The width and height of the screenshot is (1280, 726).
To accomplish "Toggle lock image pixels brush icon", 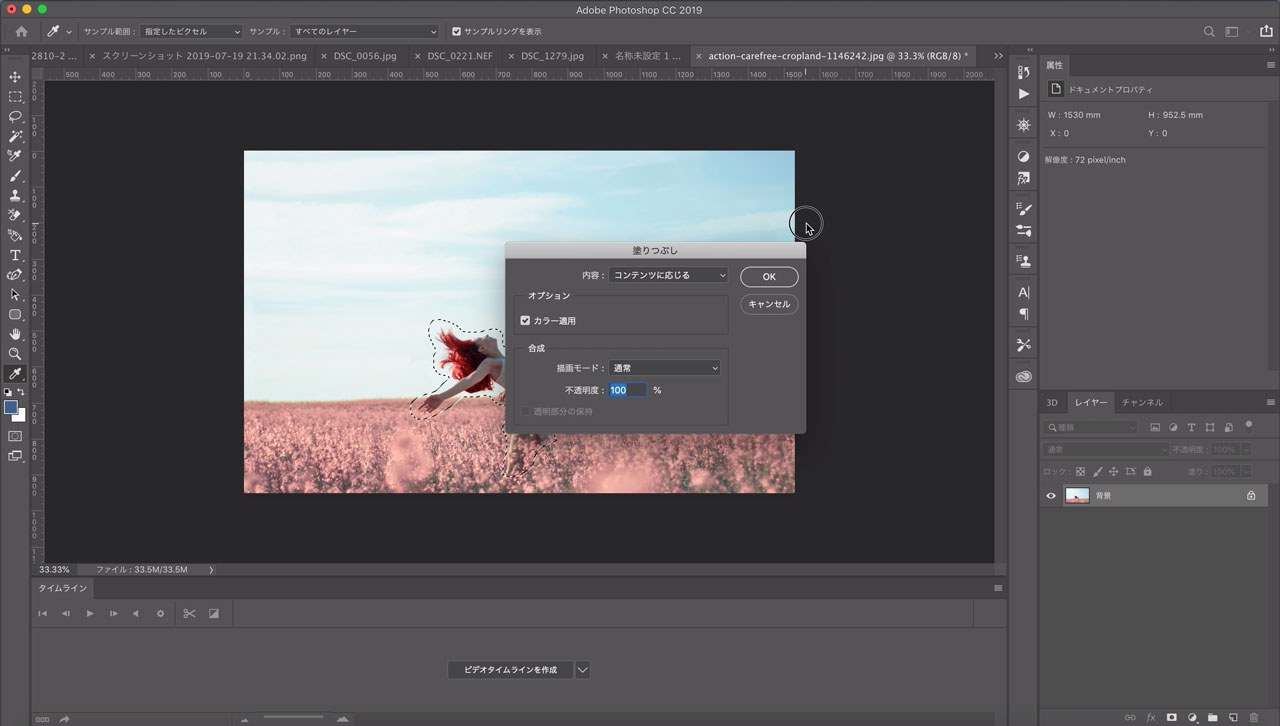I will tap(1097, 471).
